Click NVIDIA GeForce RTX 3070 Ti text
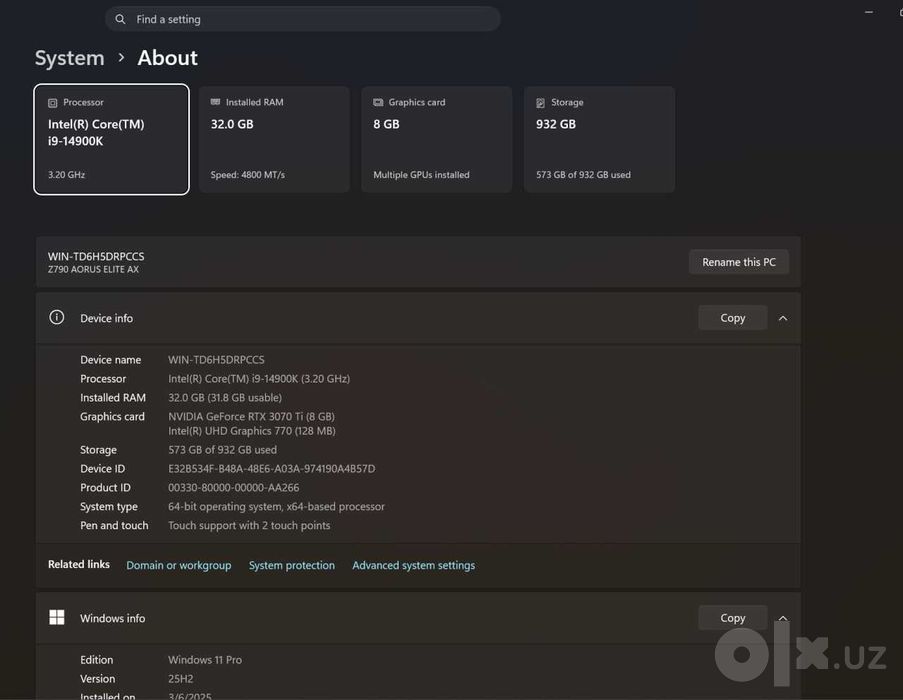Viewport: 903px width, 700px height. pyautogui.click(x=251, y=416)
